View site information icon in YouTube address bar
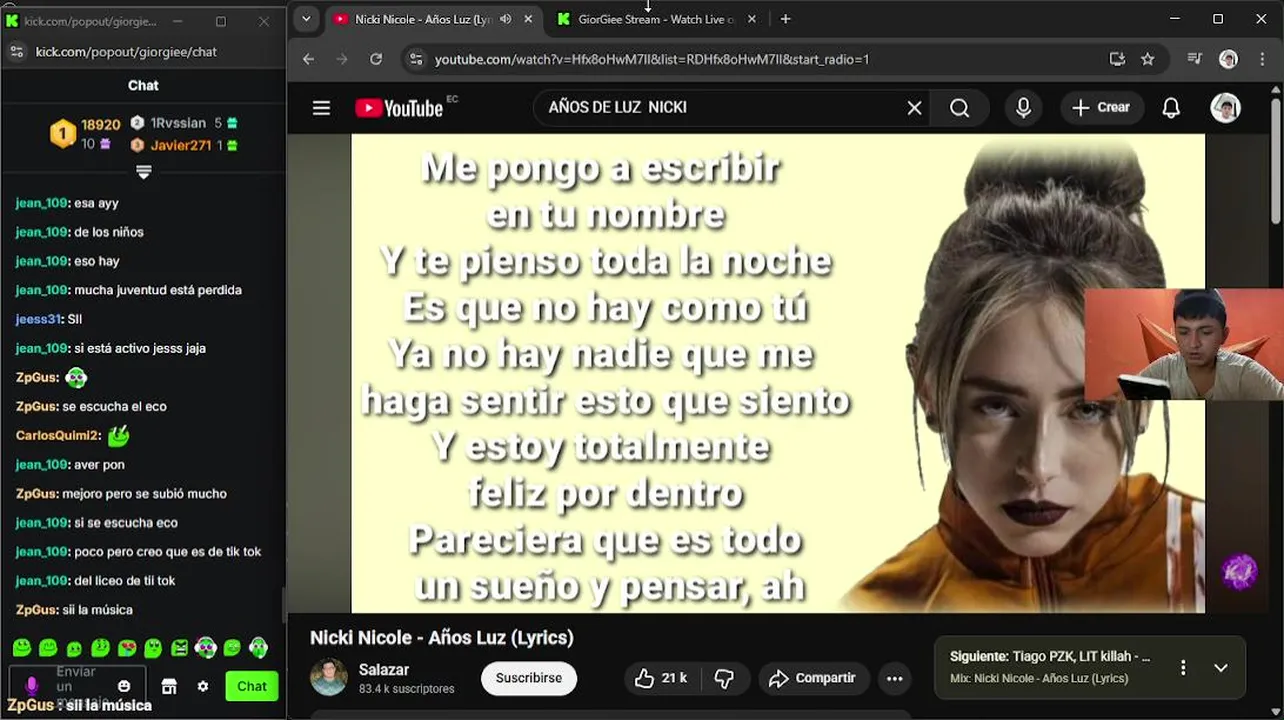Screen dimensions: 1284x720 point(416,59)
